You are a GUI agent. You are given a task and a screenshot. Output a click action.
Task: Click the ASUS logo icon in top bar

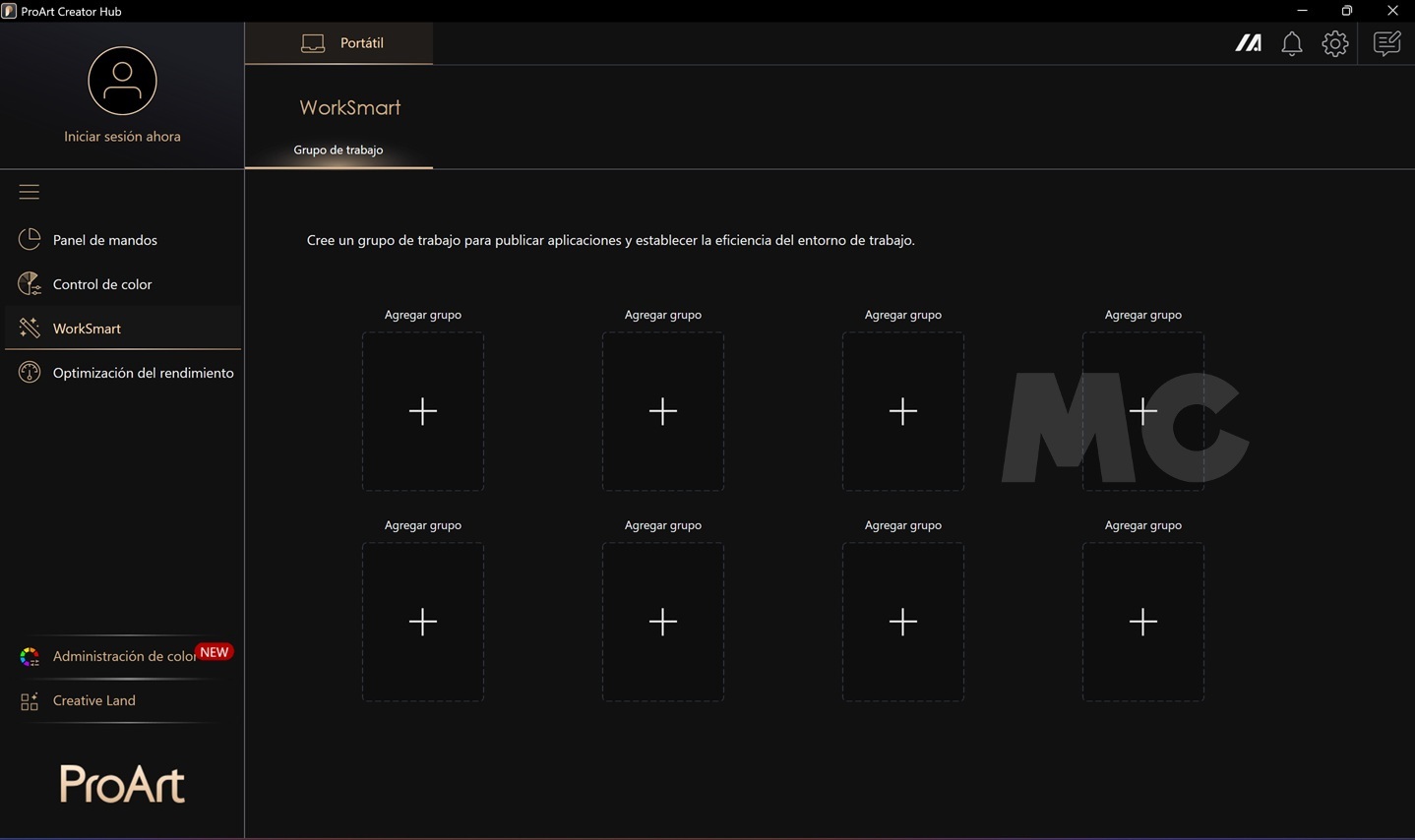(1249, 43)
